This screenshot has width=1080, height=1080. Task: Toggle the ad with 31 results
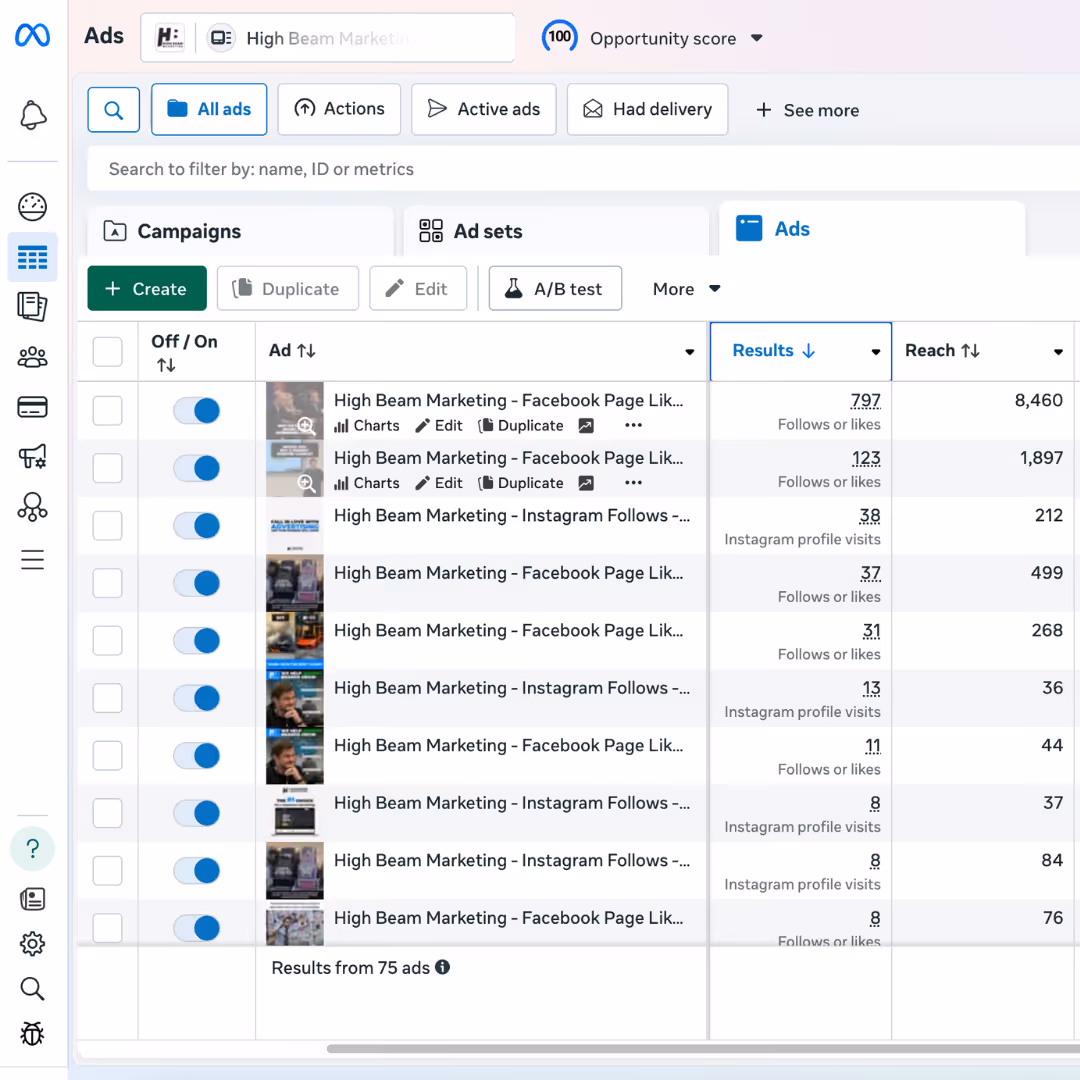196,641
